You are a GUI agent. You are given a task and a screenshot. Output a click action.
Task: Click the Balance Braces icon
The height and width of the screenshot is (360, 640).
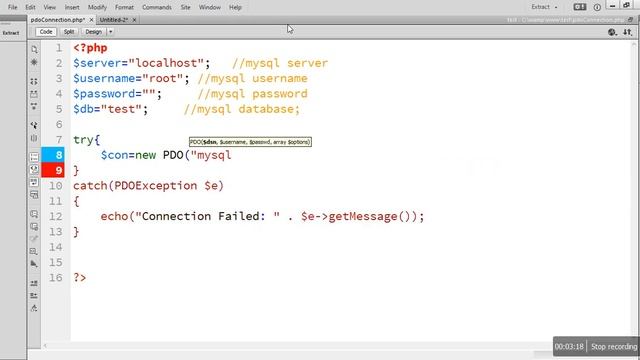pos(34,138)
